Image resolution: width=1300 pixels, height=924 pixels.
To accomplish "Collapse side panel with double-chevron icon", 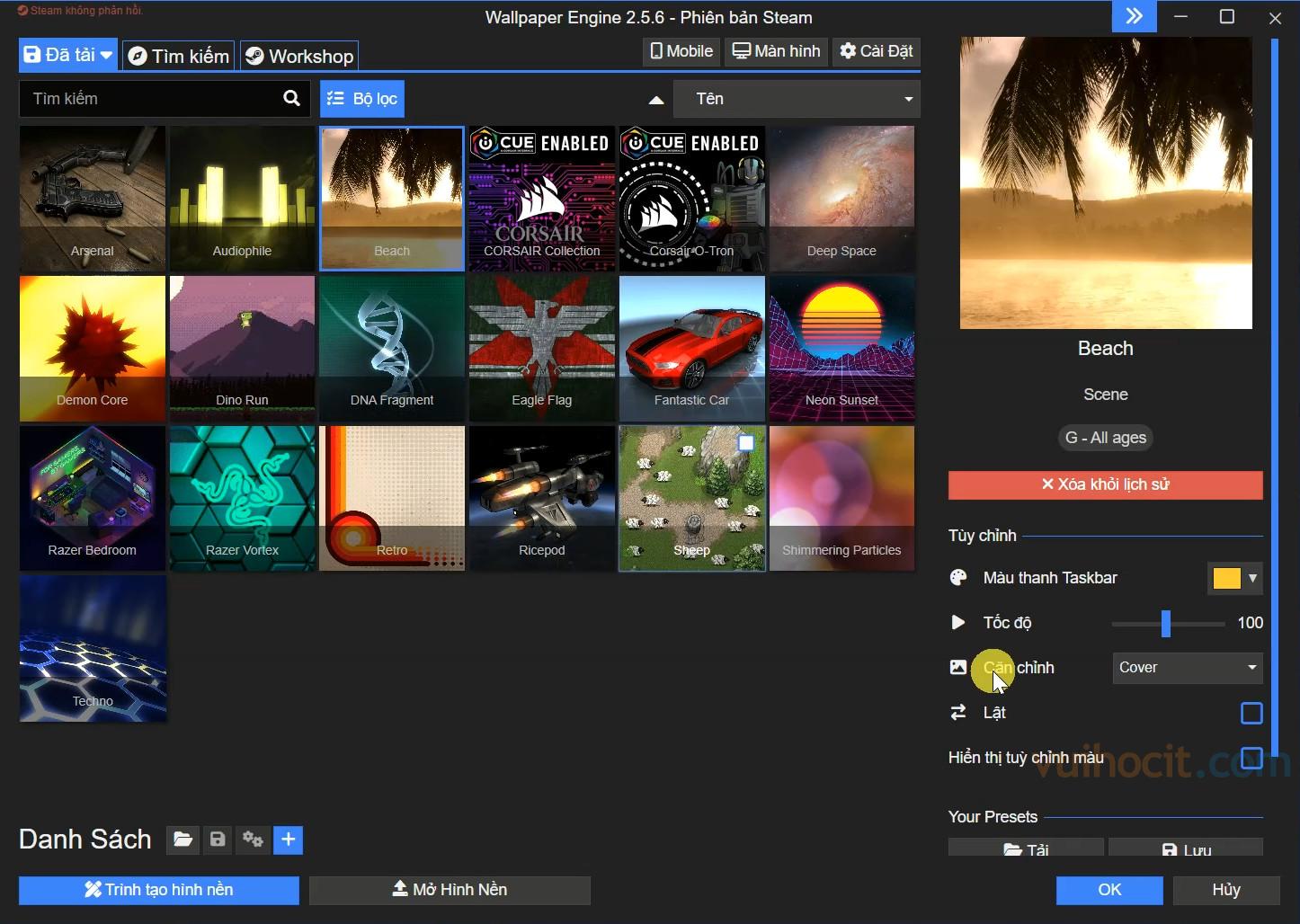I will point(1134,17).
